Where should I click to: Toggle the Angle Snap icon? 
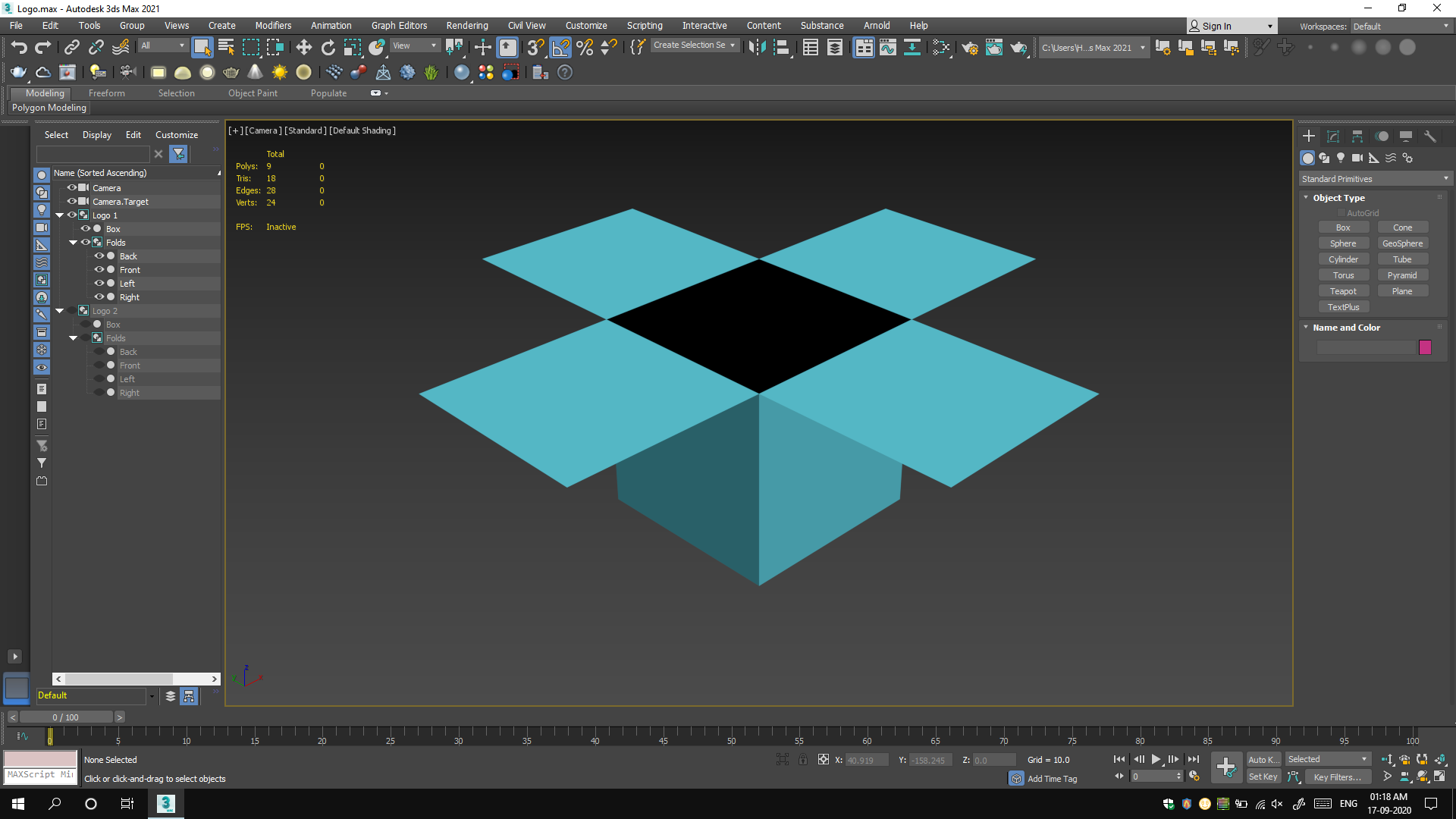click(x=560, y=48)
